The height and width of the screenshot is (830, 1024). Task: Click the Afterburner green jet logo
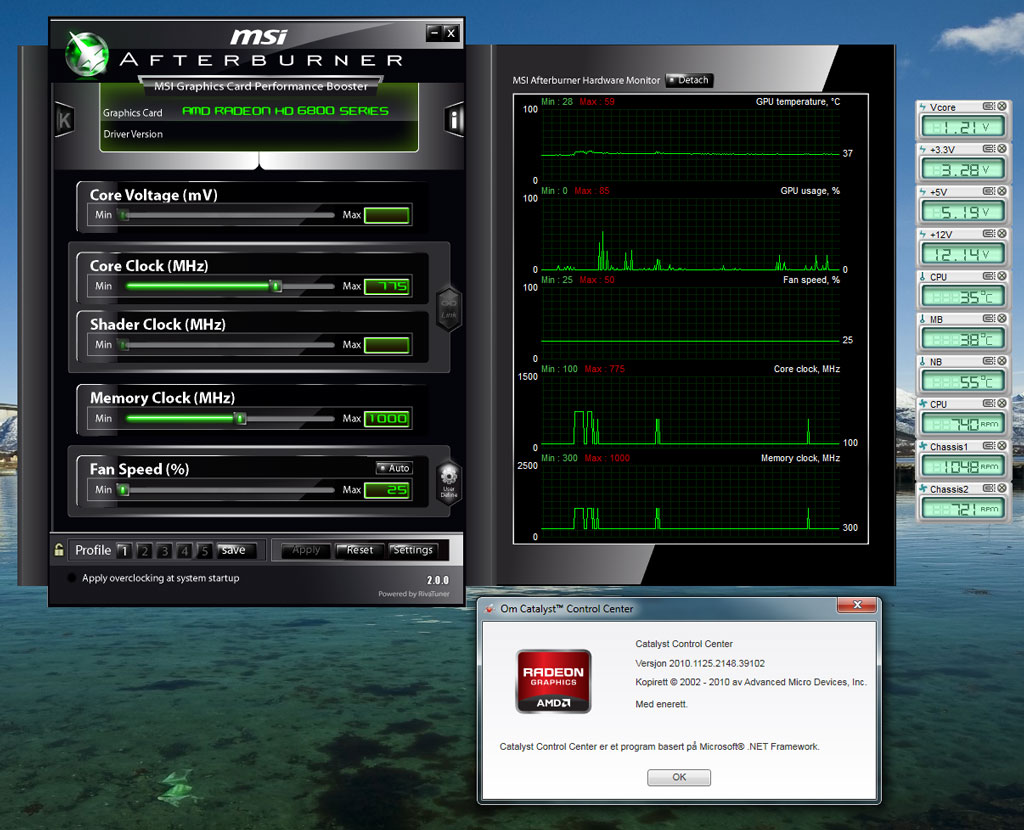pos(87,54)
